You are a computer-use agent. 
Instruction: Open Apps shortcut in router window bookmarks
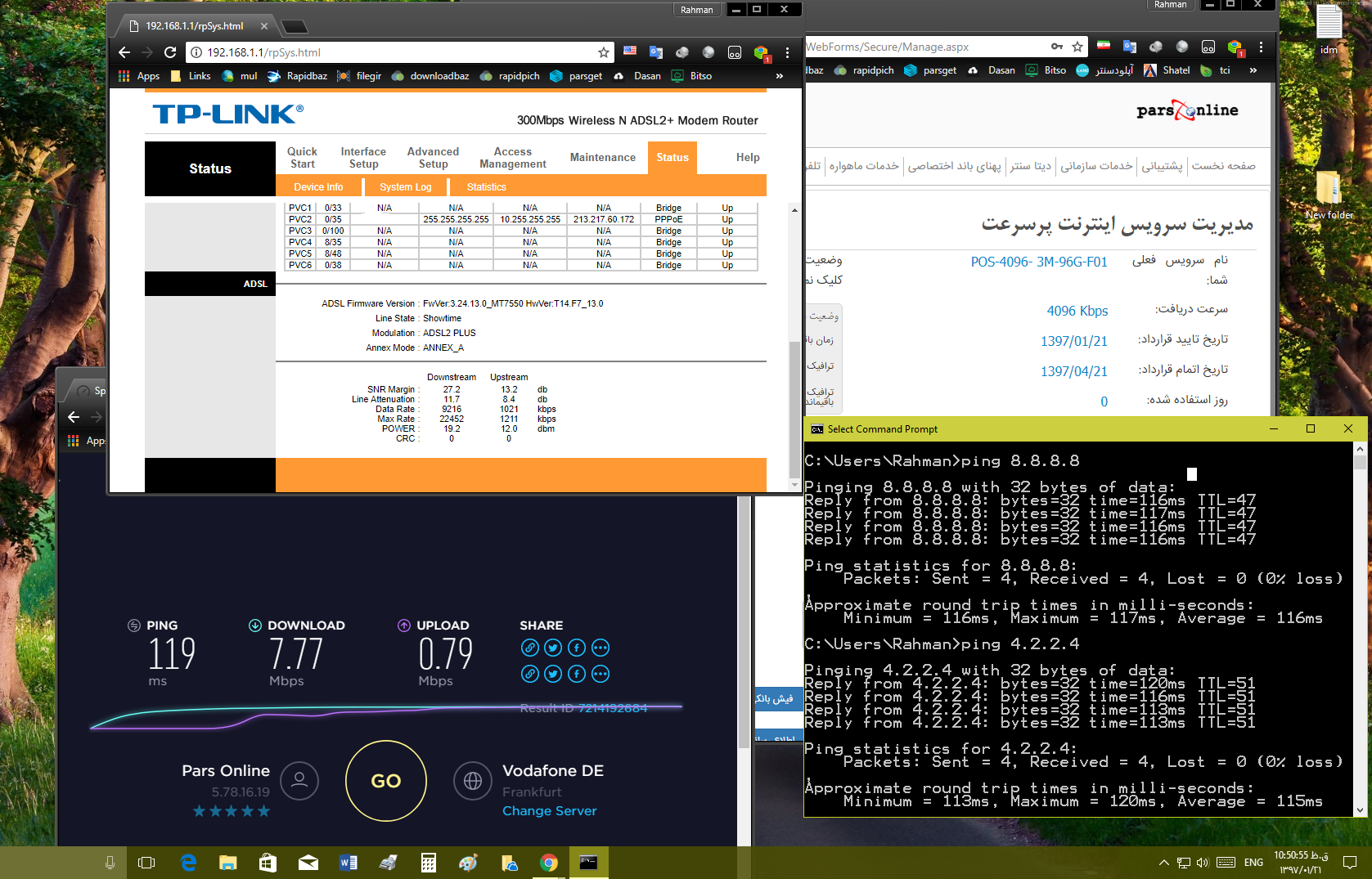tap(139, 76)
